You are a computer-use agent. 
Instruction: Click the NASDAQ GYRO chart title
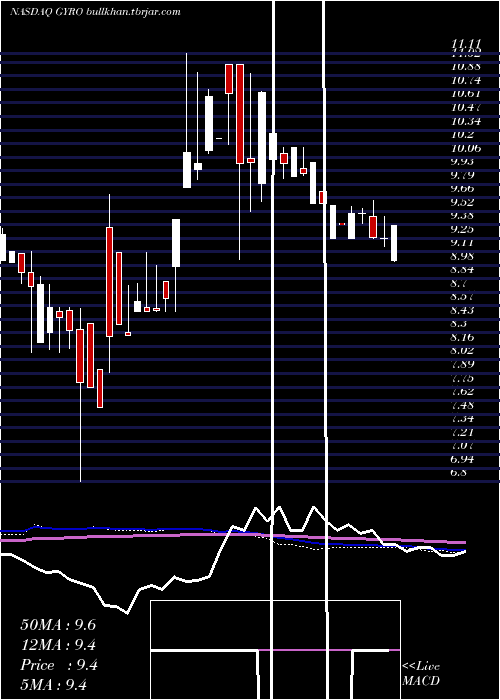(x=95, y=12)
